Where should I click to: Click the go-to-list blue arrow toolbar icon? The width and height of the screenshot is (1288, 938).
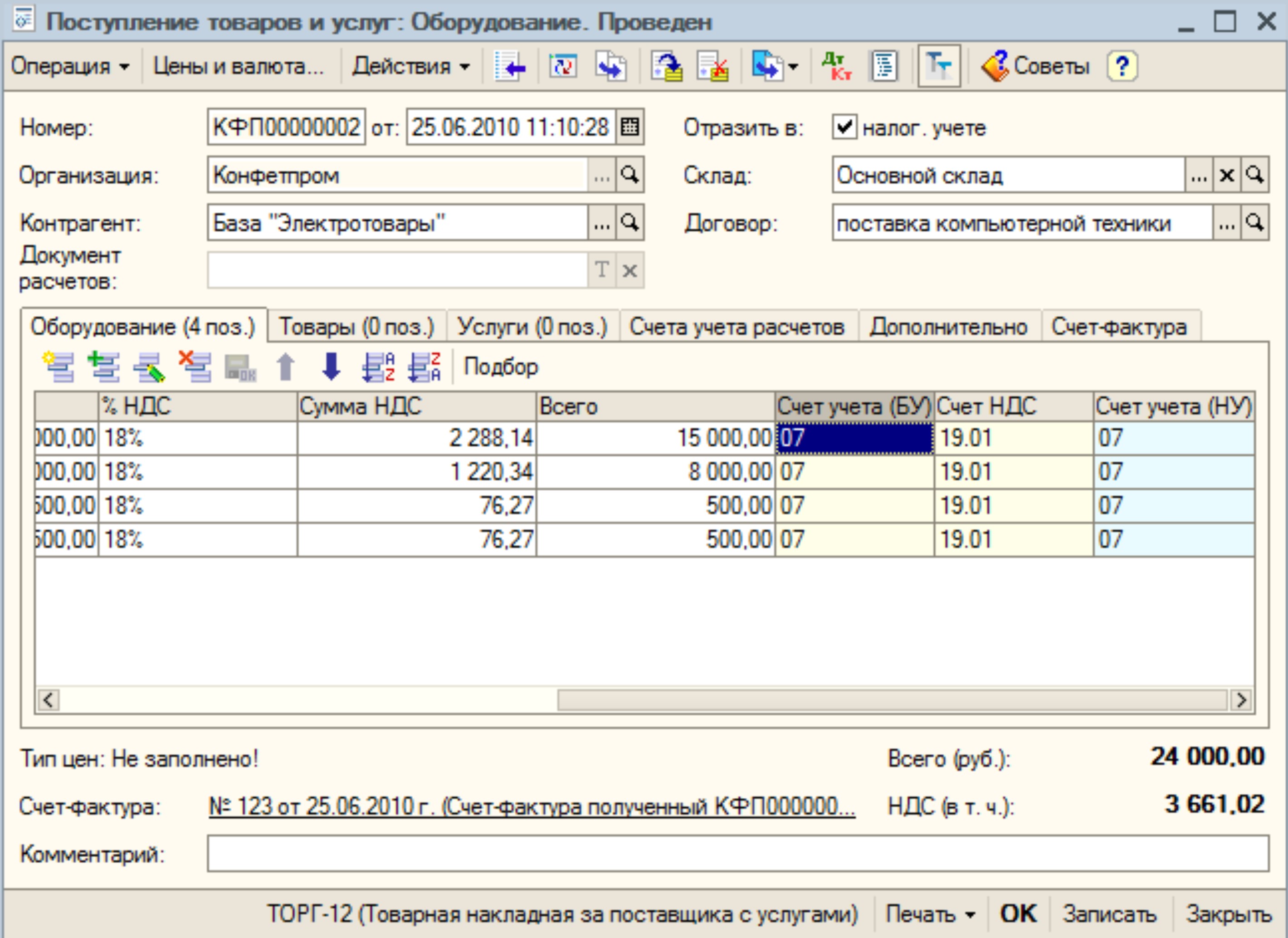click(x=509, y=67)
